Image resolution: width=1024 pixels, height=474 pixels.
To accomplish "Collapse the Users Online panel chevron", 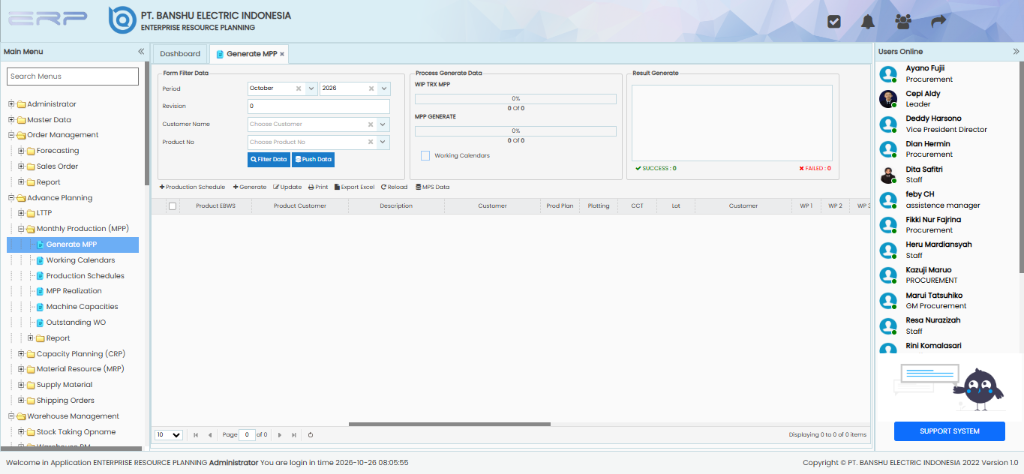I will pyautogui.click(x=1016, y=52).
